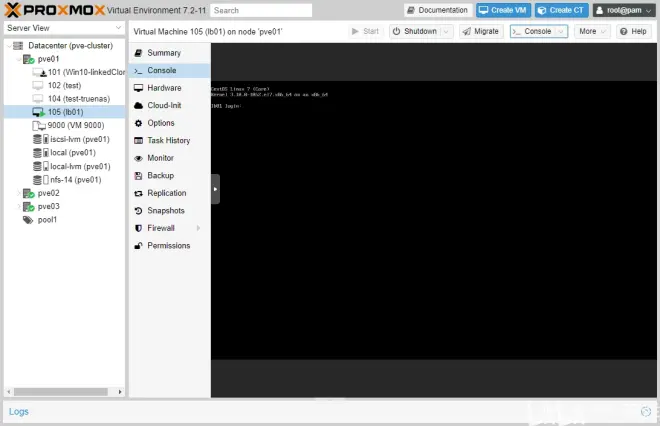Collapse the Datacenter (pve-cluster) tree node
Viewport: 660px width, 426px height.
pyautogui.click(x=9, y=45)
